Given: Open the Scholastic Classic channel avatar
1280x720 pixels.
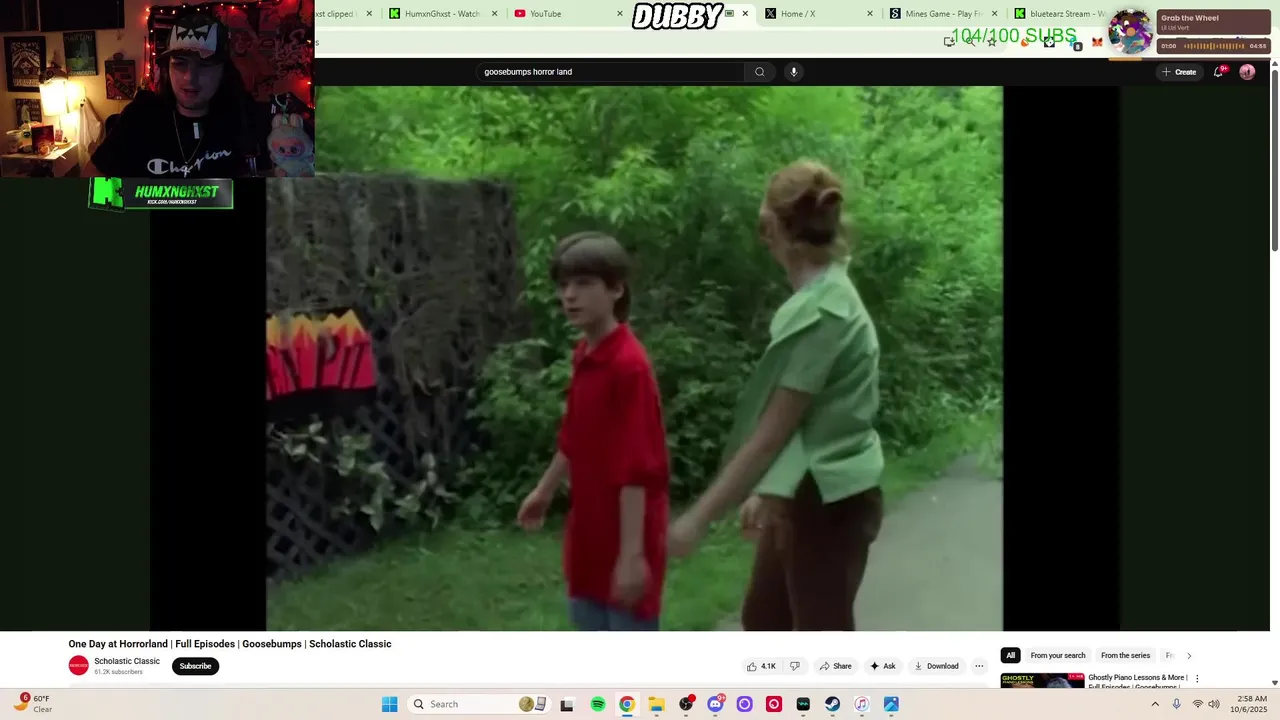Looking at the screenshot, I should pos(78,666).
